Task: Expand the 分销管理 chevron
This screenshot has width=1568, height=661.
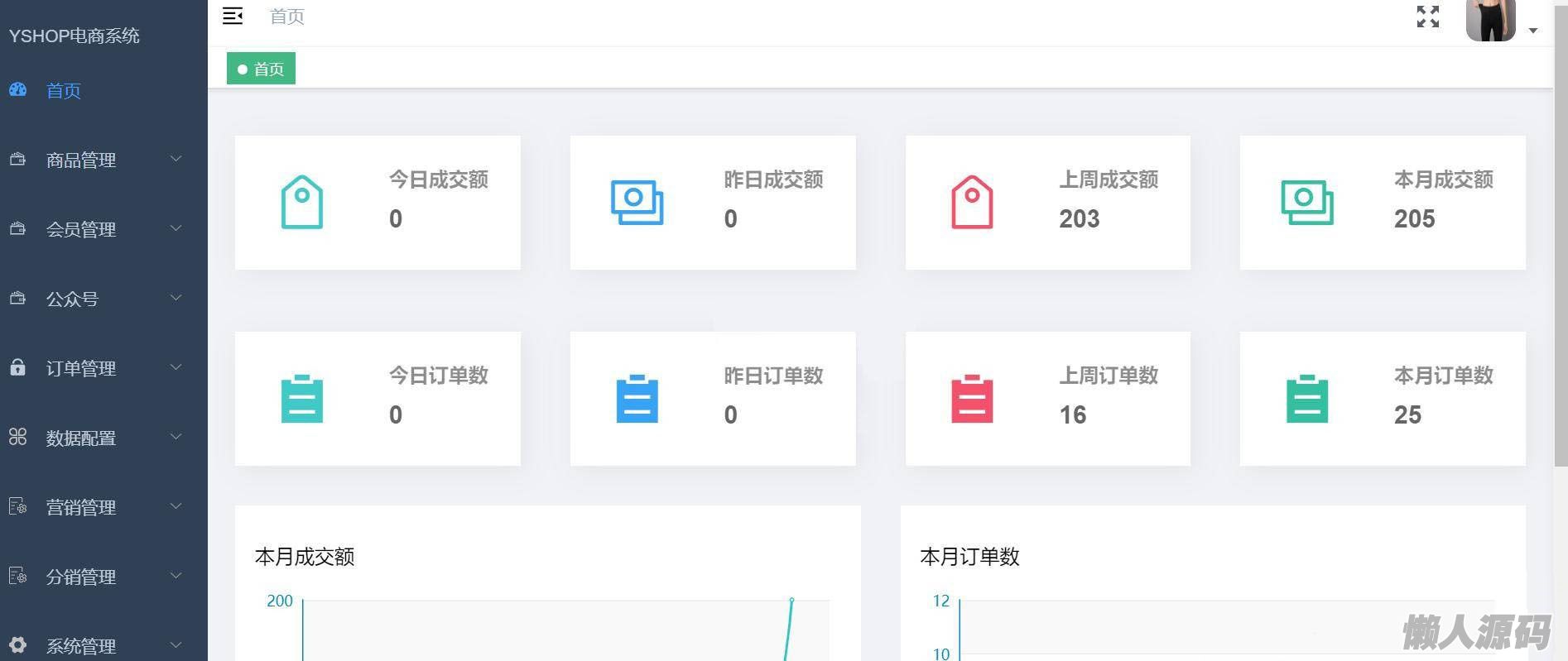Action: [x=176, y=576]
